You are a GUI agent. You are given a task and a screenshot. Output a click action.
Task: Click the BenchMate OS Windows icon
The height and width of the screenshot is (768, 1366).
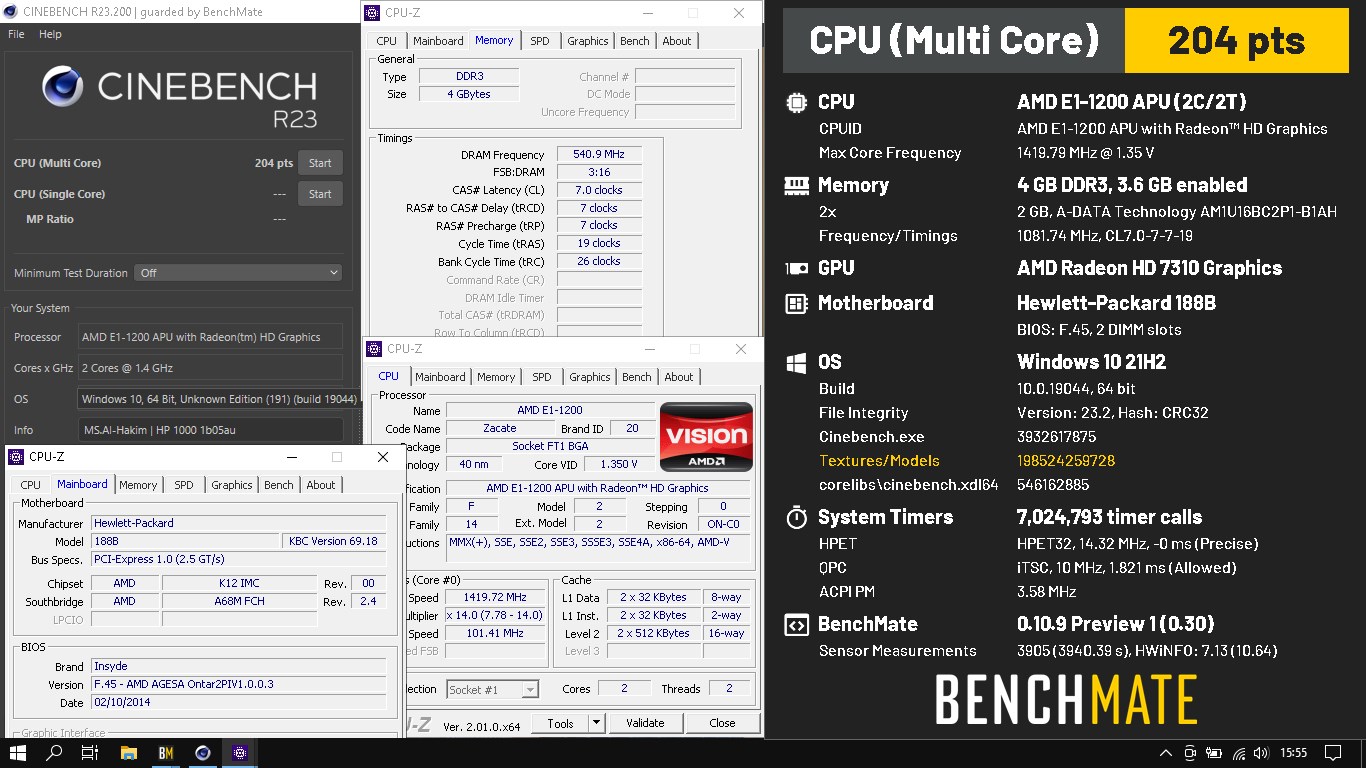point(796,362)
